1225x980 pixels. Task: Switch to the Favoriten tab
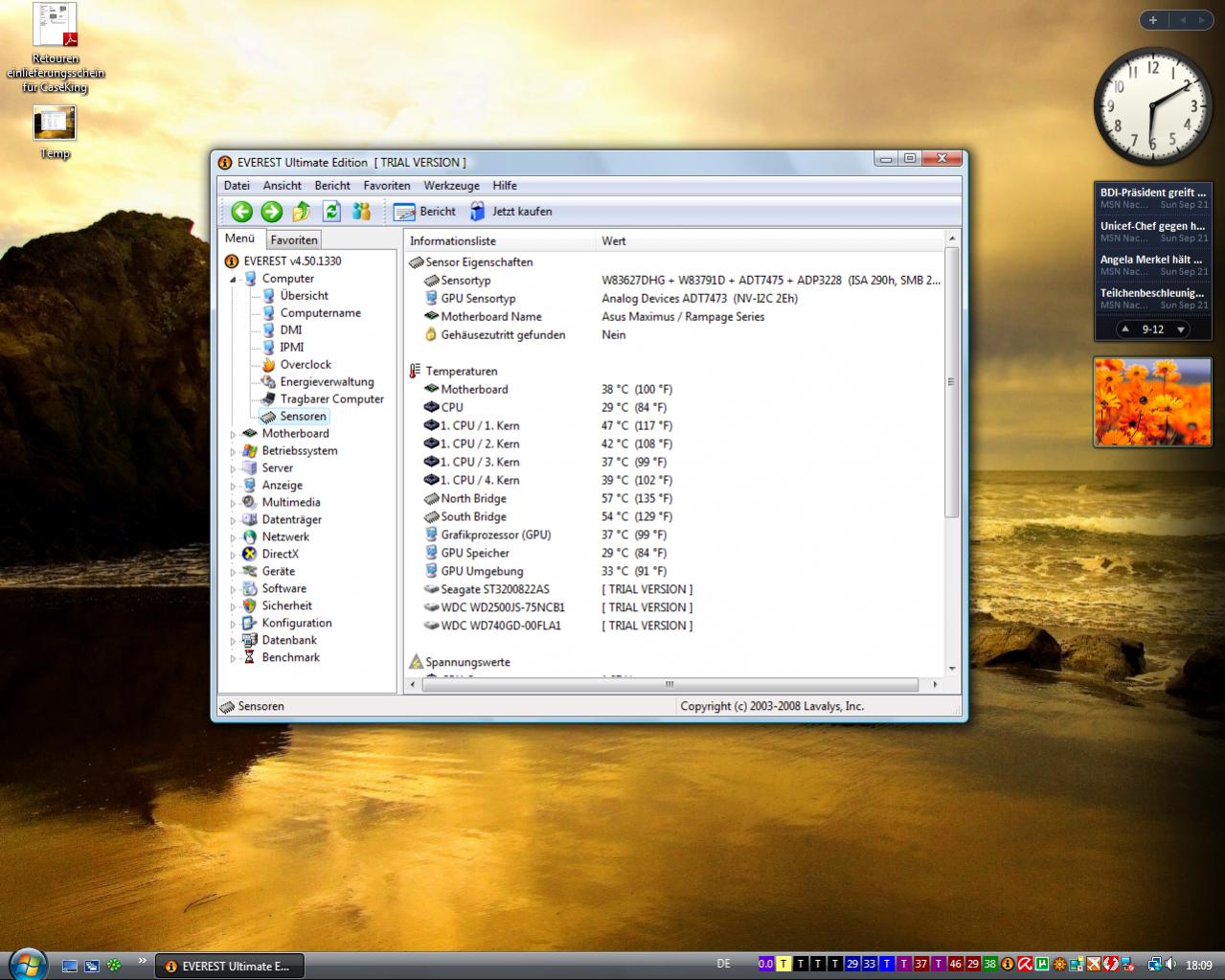point(293,240)
